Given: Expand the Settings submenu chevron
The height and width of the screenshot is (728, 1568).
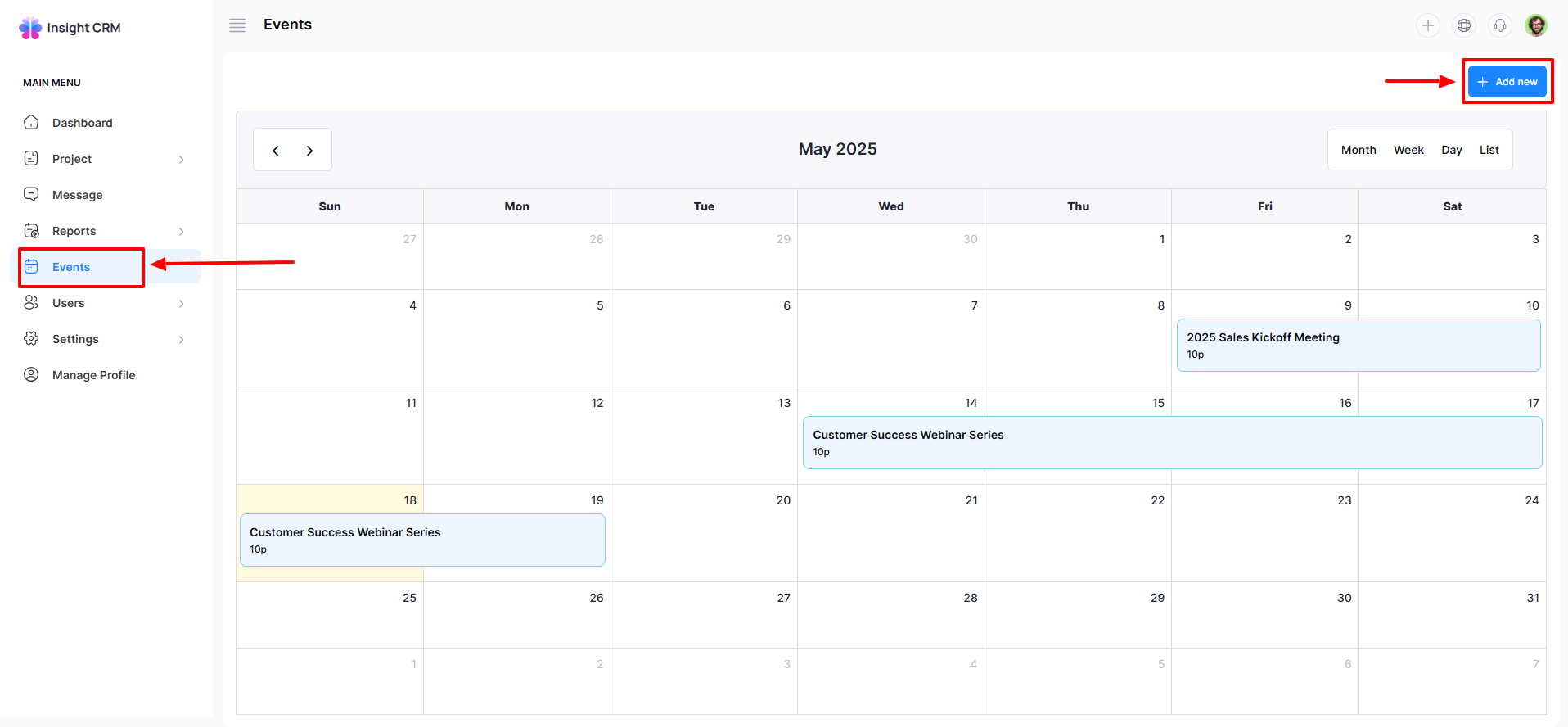Looking at the screenshot, I should coord(182,340).
